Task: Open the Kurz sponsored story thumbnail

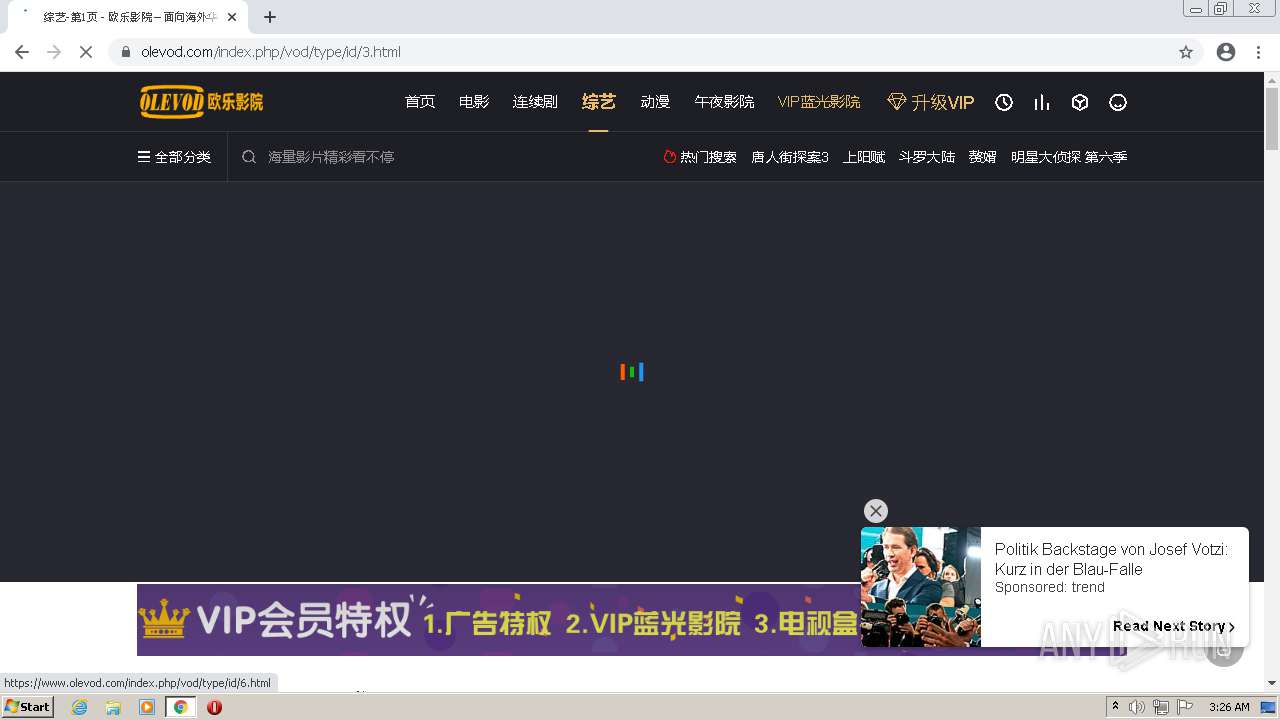Action: (921, 587)
